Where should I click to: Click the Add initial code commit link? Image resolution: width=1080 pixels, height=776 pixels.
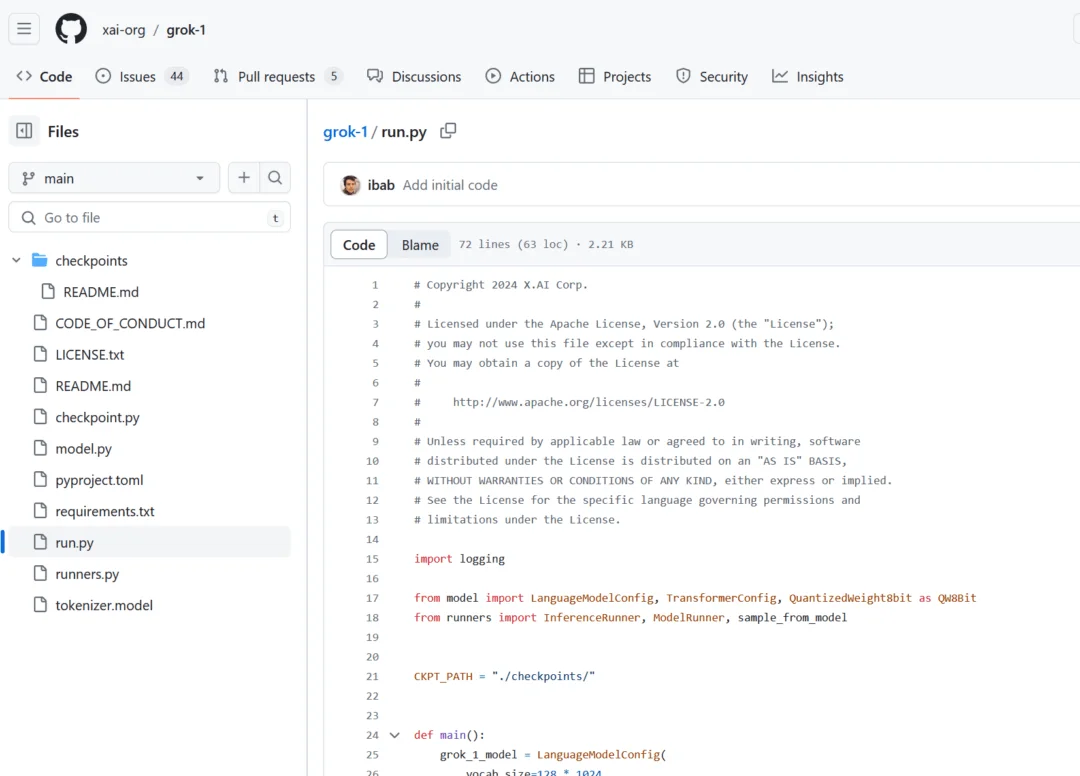[x=449, y=185]
